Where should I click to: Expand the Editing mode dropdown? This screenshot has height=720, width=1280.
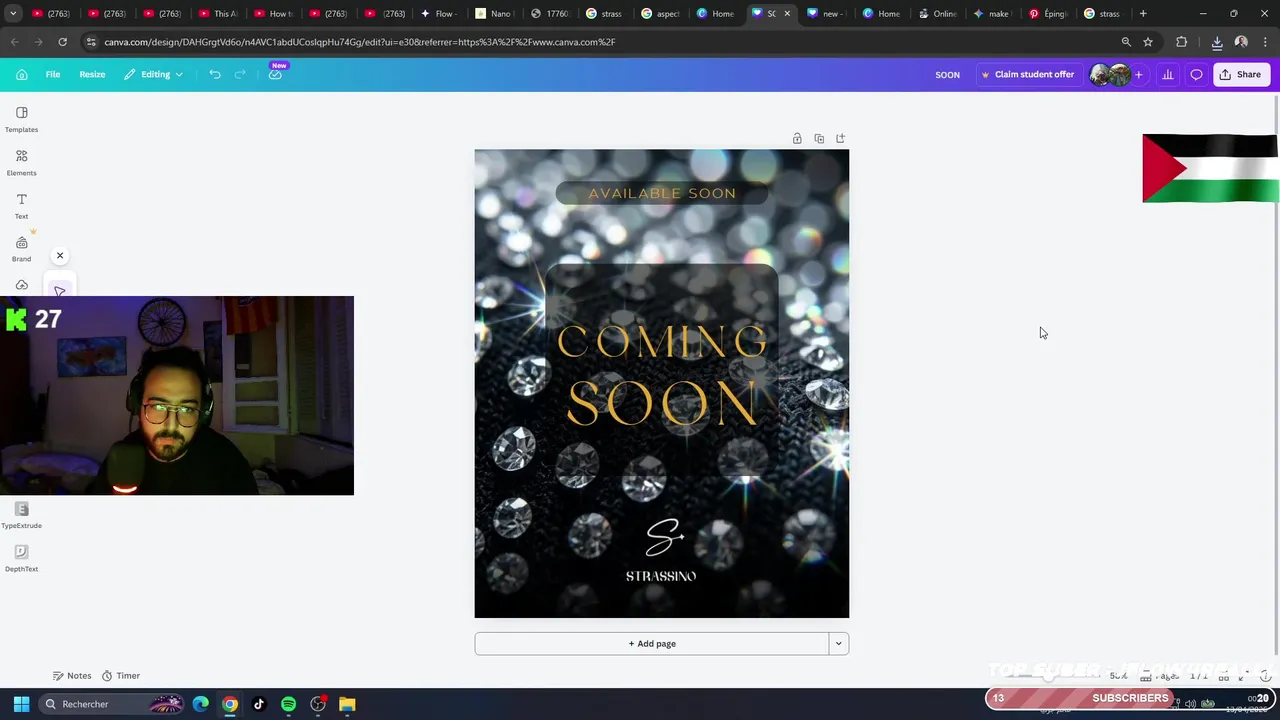(x=154, y=74)
